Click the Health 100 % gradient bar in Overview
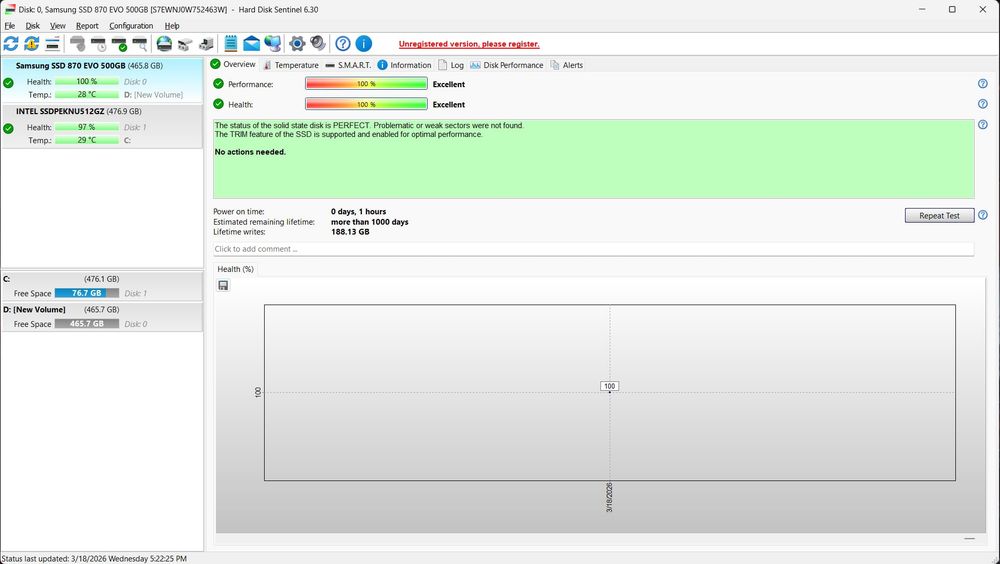1000x564 pixels. (x=366, y=104)
